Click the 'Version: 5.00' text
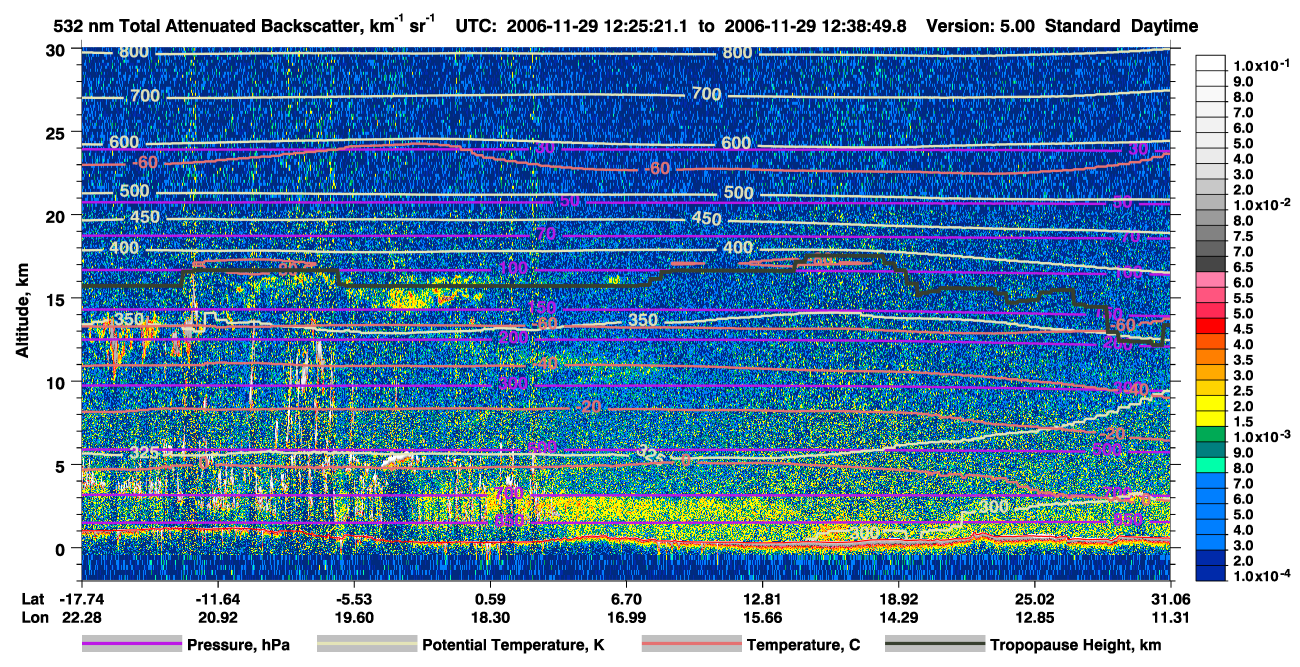Screen dimensions: 1300x667 tap(983, 26)
